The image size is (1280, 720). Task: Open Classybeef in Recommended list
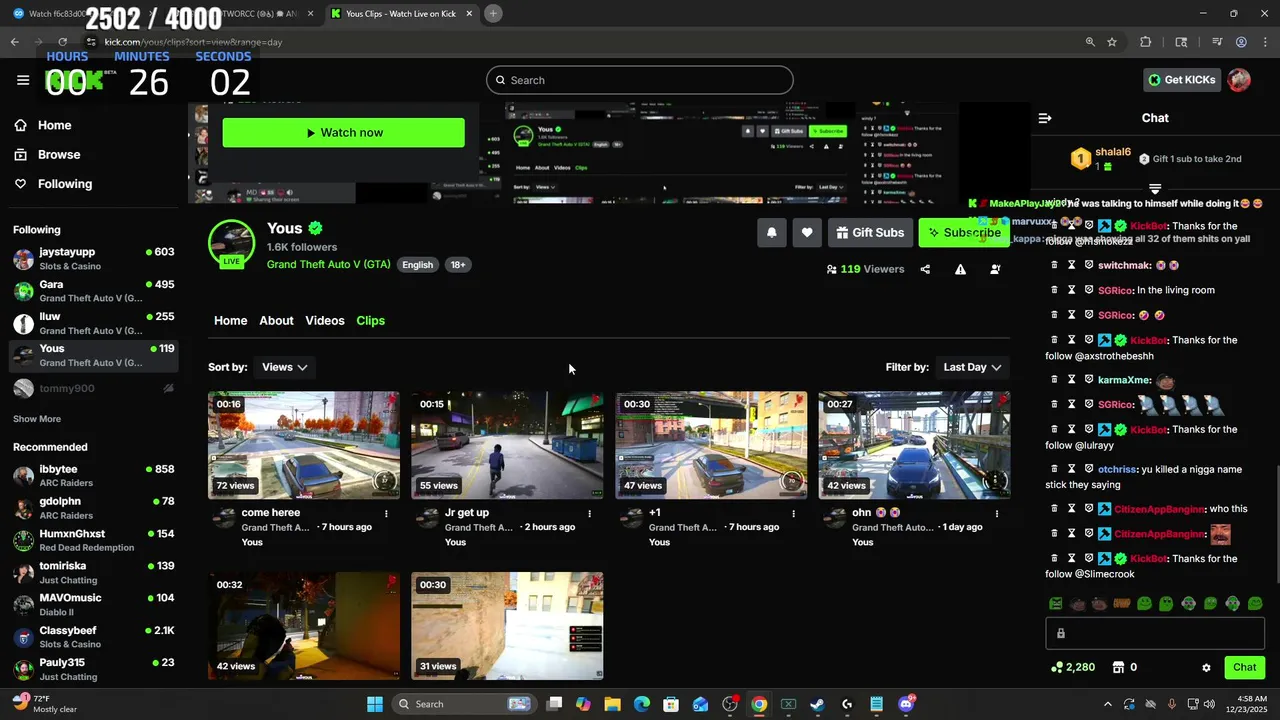pos(92,637)
